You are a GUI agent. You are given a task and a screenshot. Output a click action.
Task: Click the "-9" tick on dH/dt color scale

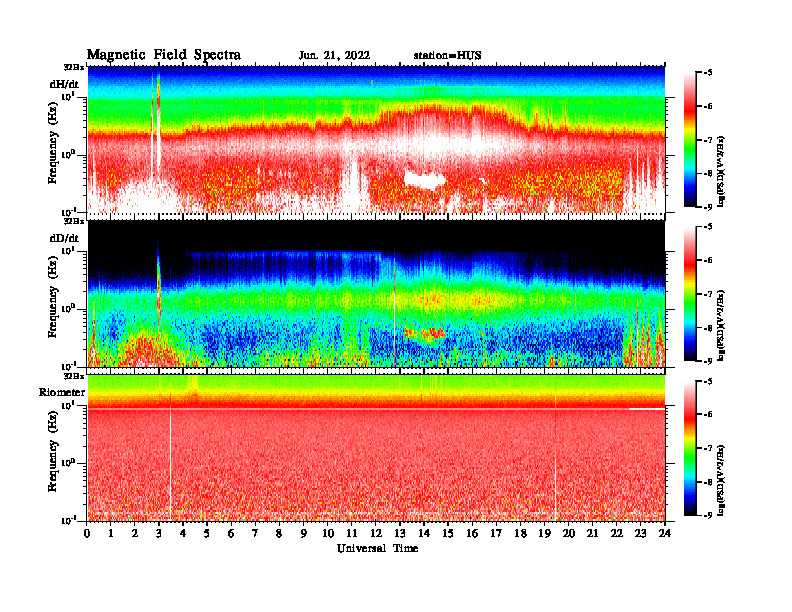[708, 207]
